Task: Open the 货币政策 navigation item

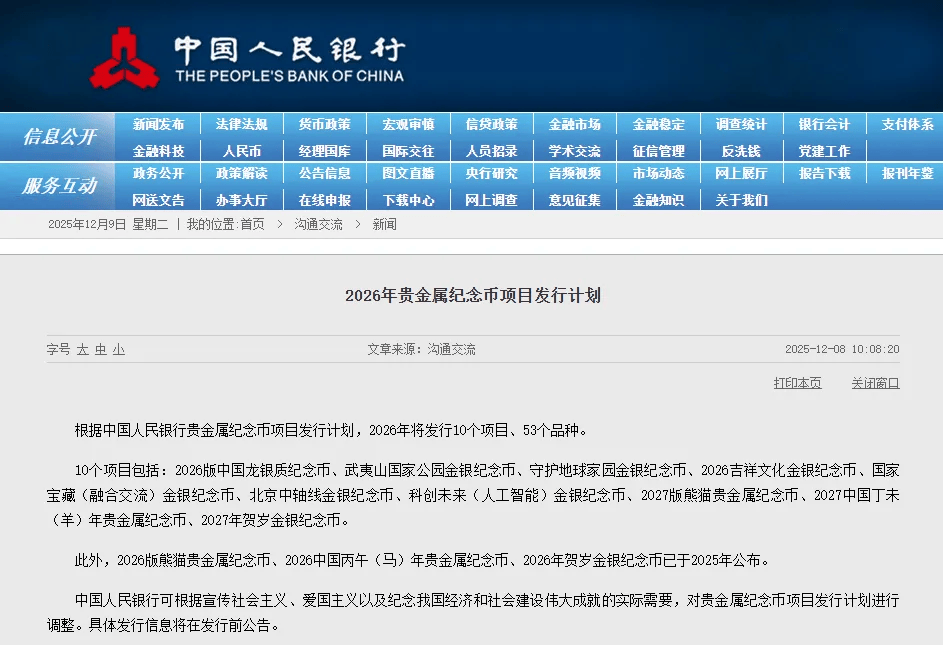Action: point(324,123)
